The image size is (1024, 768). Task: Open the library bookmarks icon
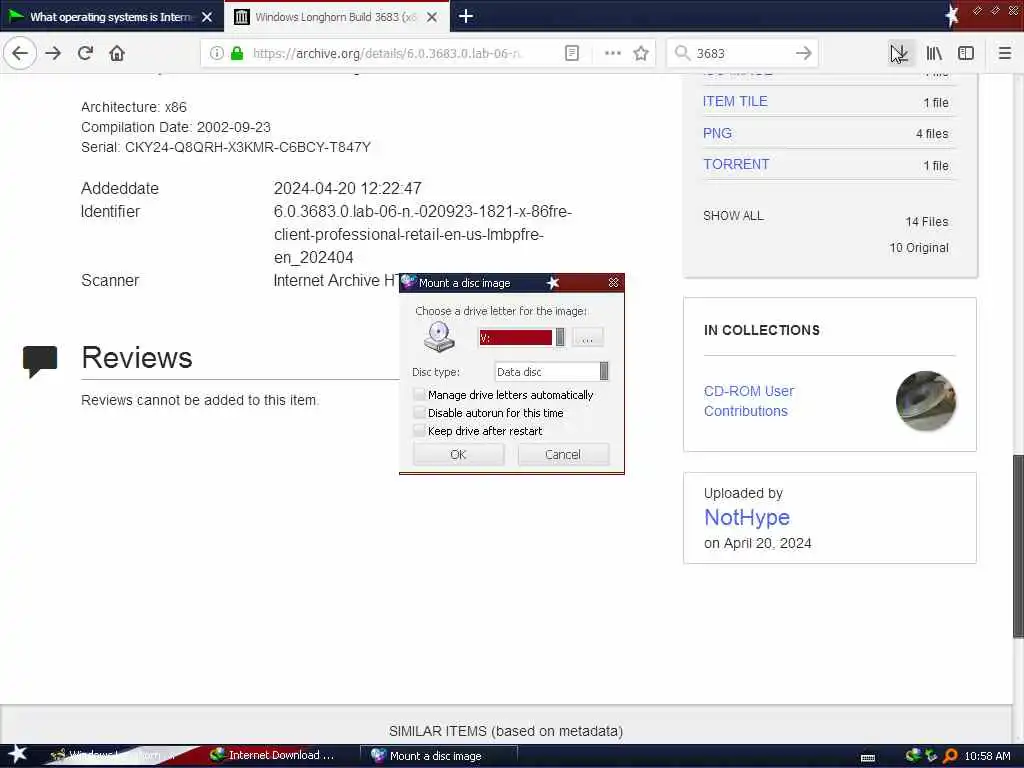click(934, 53)
